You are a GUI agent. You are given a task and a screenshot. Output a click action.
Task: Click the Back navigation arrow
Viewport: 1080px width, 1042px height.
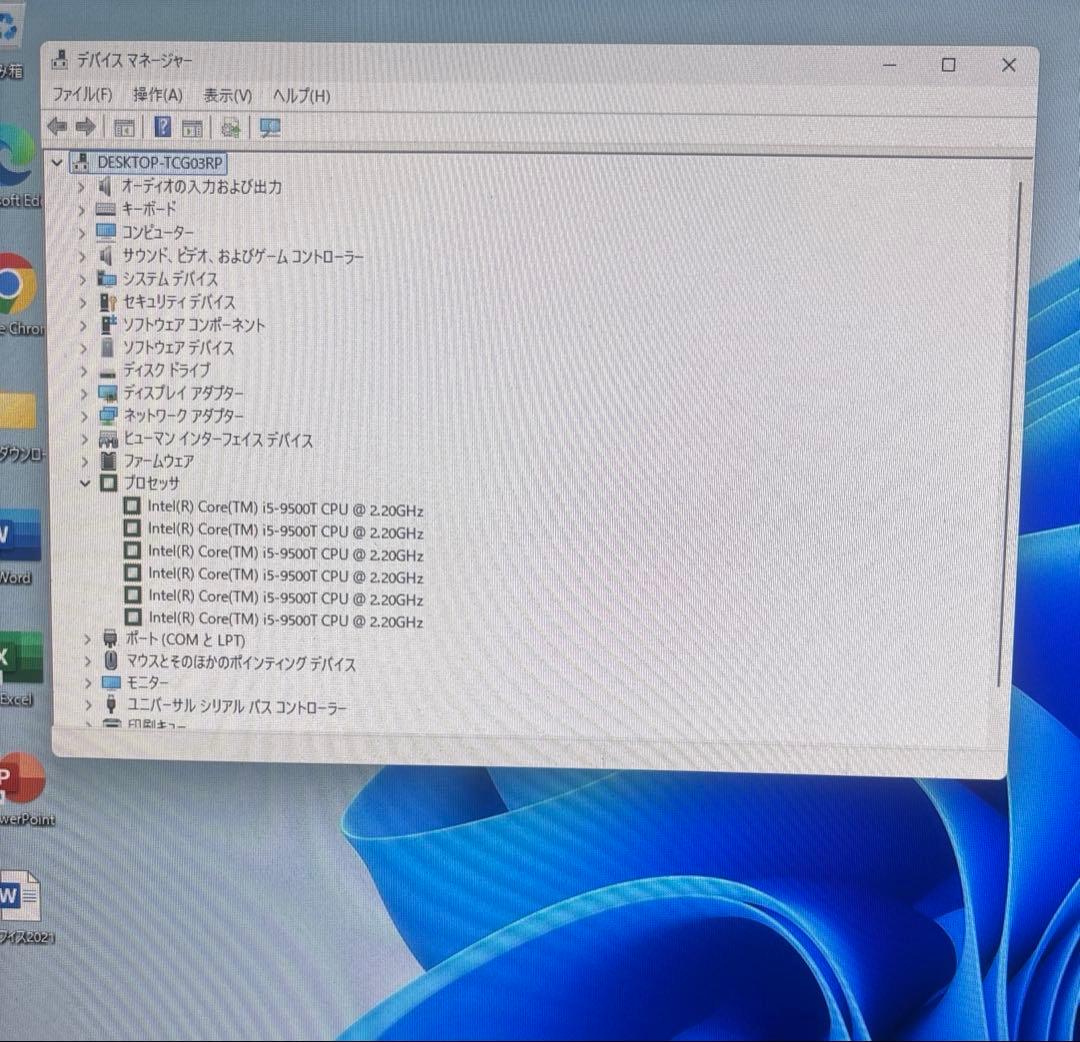coord(56,126)
